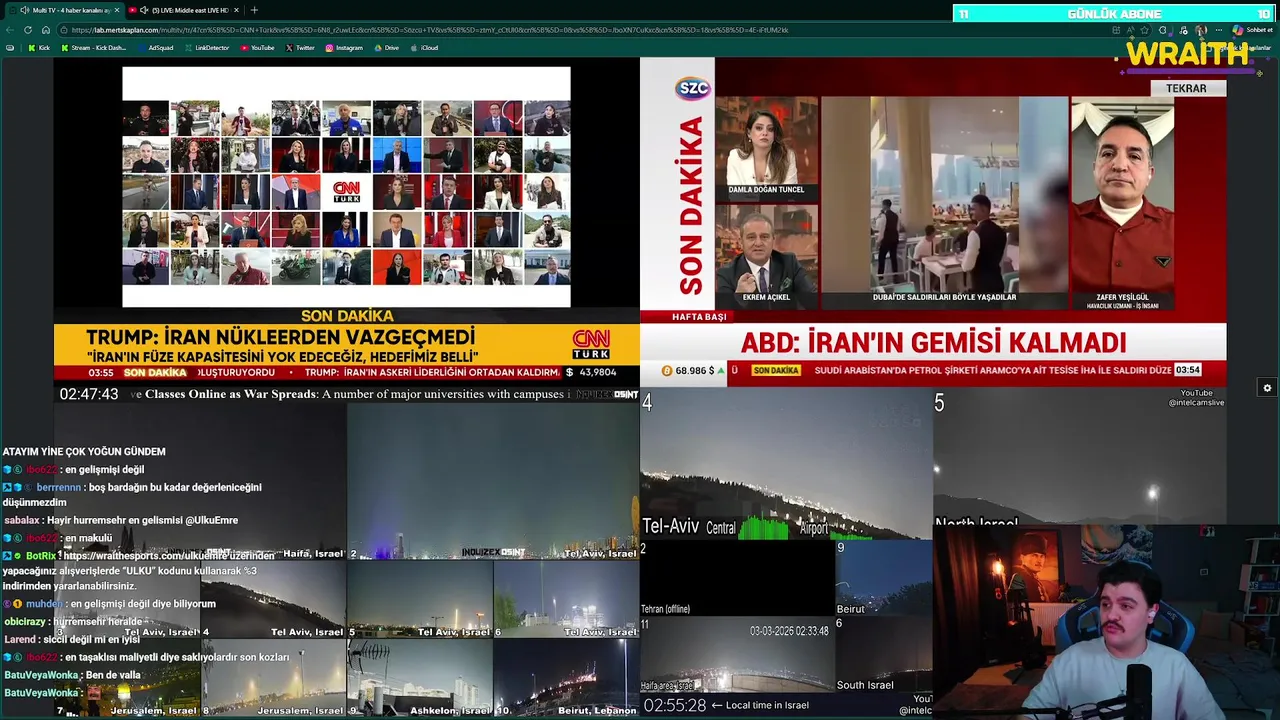Viewport: 1280px width, 720px height.
Task: Click camera feed 9 Ashkelon, Israel
Action: coord(419,678)
